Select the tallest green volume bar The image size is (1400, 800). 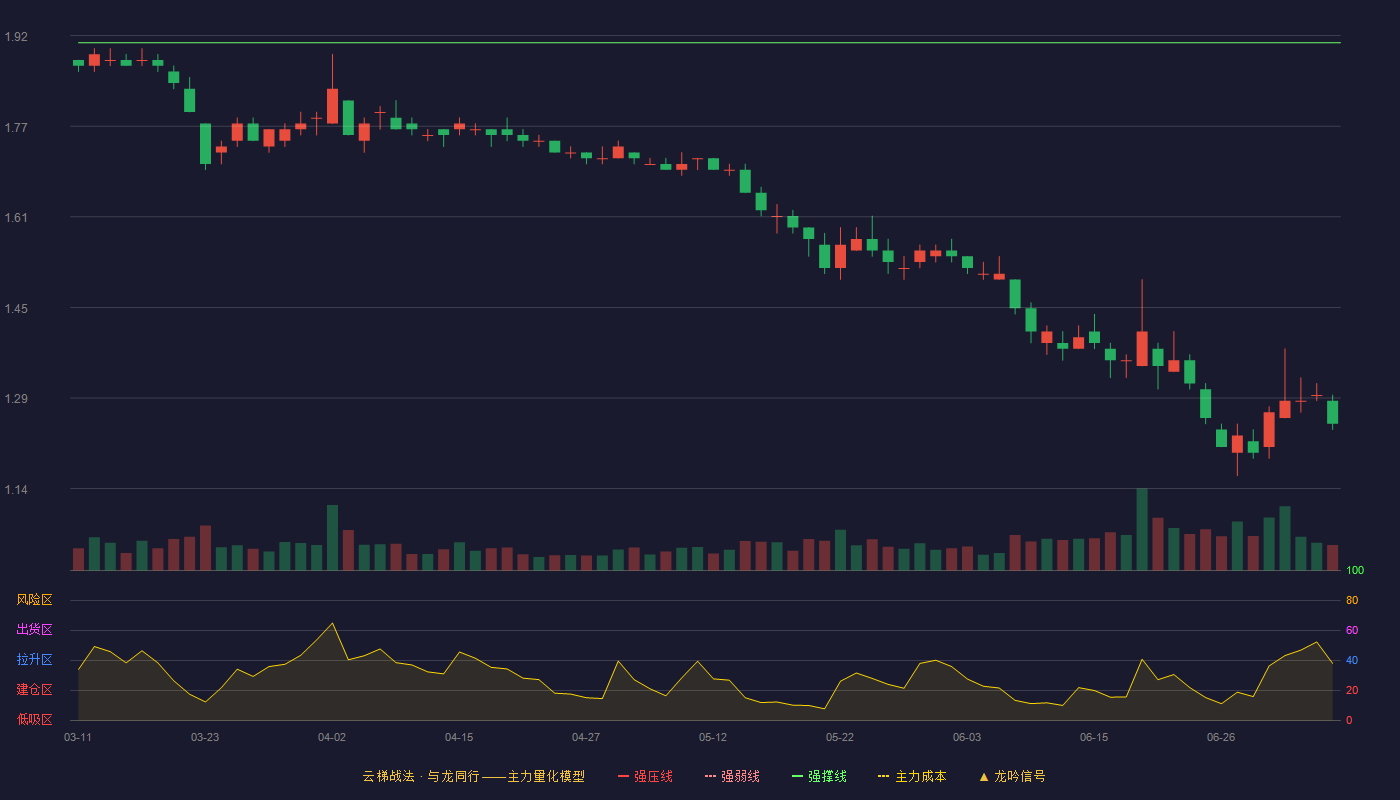tap(1142, 529)
